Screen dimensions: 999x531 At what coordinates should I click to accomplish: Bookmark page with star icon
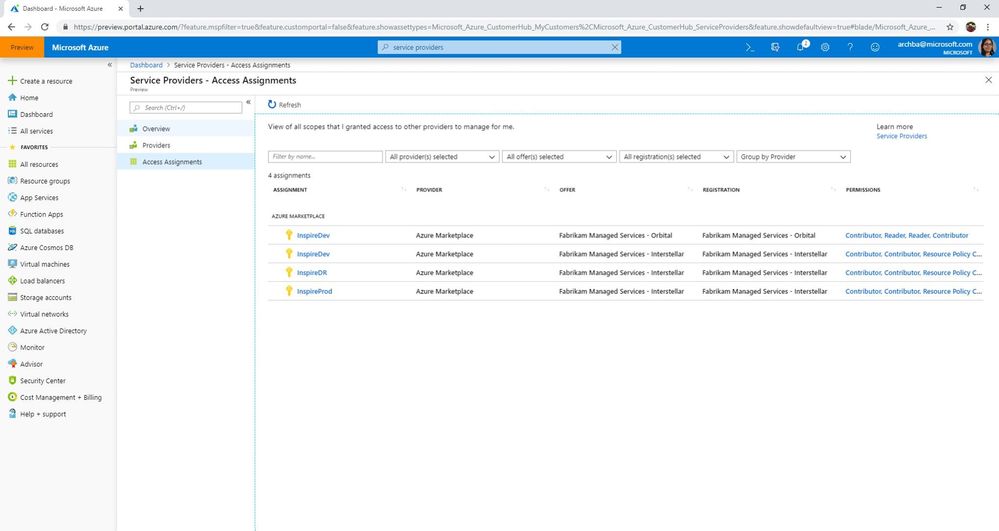coord(950,27)
